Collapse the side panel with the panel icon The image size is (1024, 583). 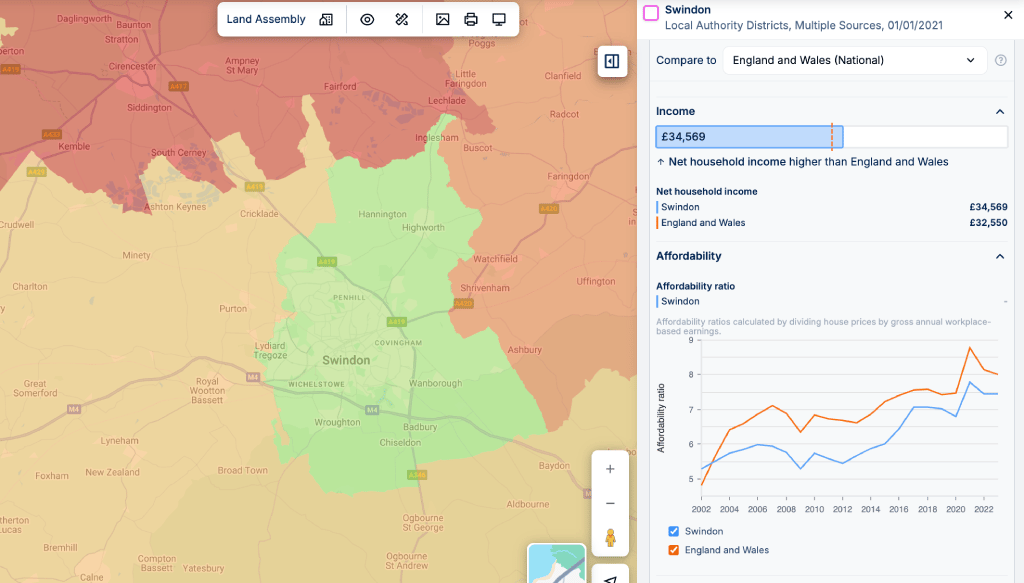(612, 61)
